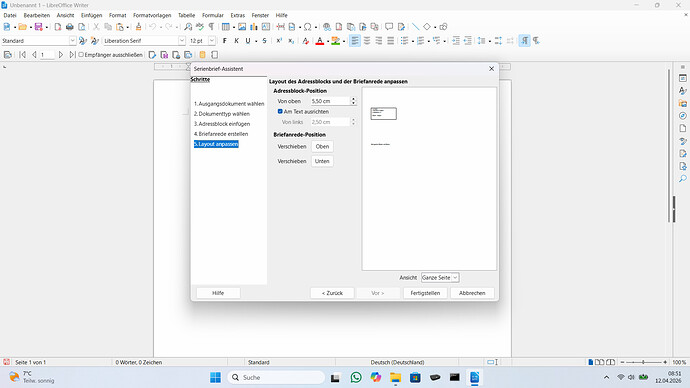Viewport: 690px width, 388px height.
Task: Open the Formatvorlagen menu
Action: [x=152, y=15]
